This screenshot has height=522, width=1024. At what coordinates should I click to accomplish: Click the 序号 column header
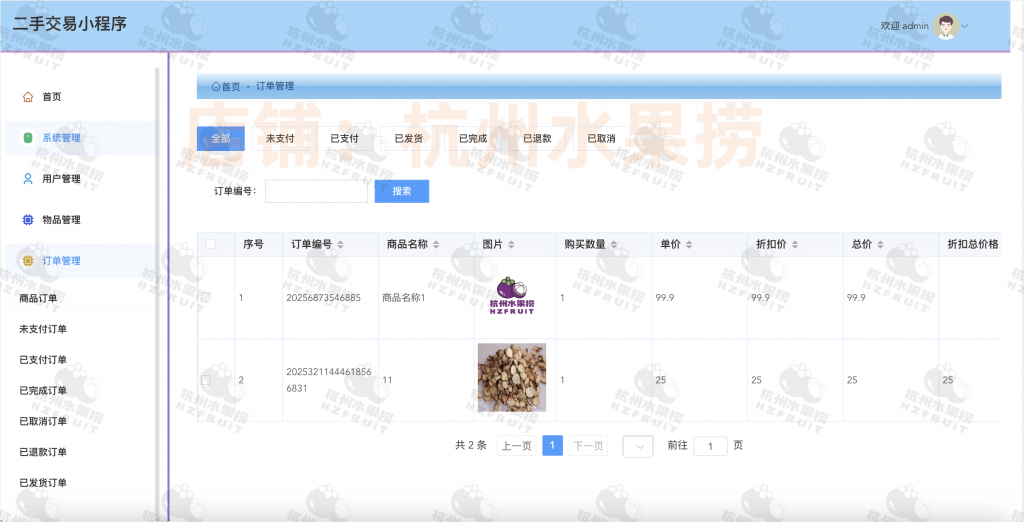tap(253, 244)
